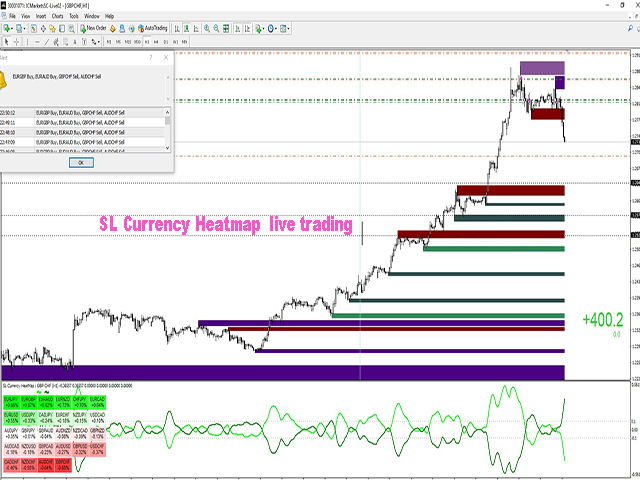640x480 pixels.
Task: Switch chart to bar chart style
Action: point(177,29)
